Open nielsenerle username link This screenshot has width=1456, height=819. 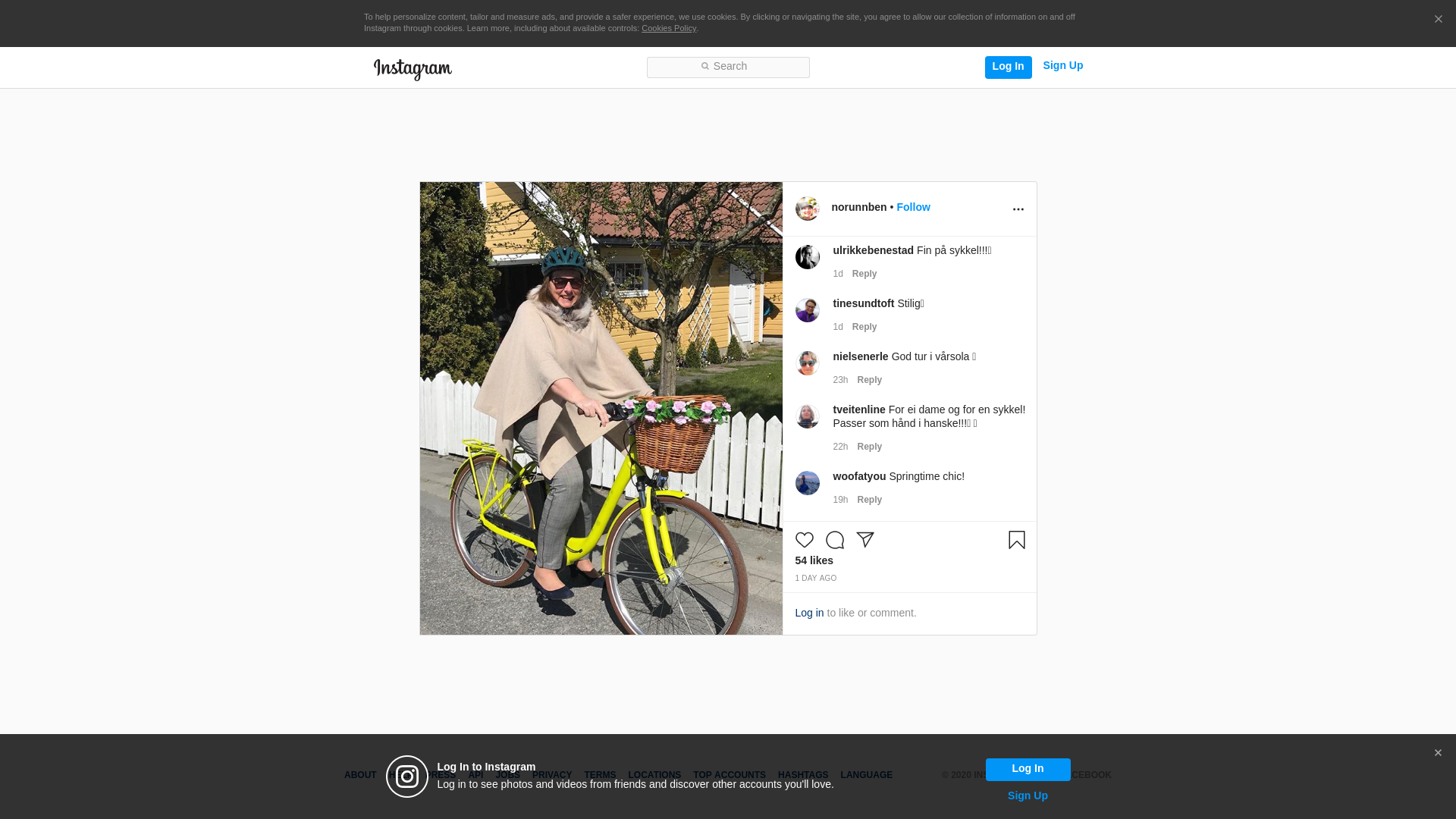coord(861,356)
